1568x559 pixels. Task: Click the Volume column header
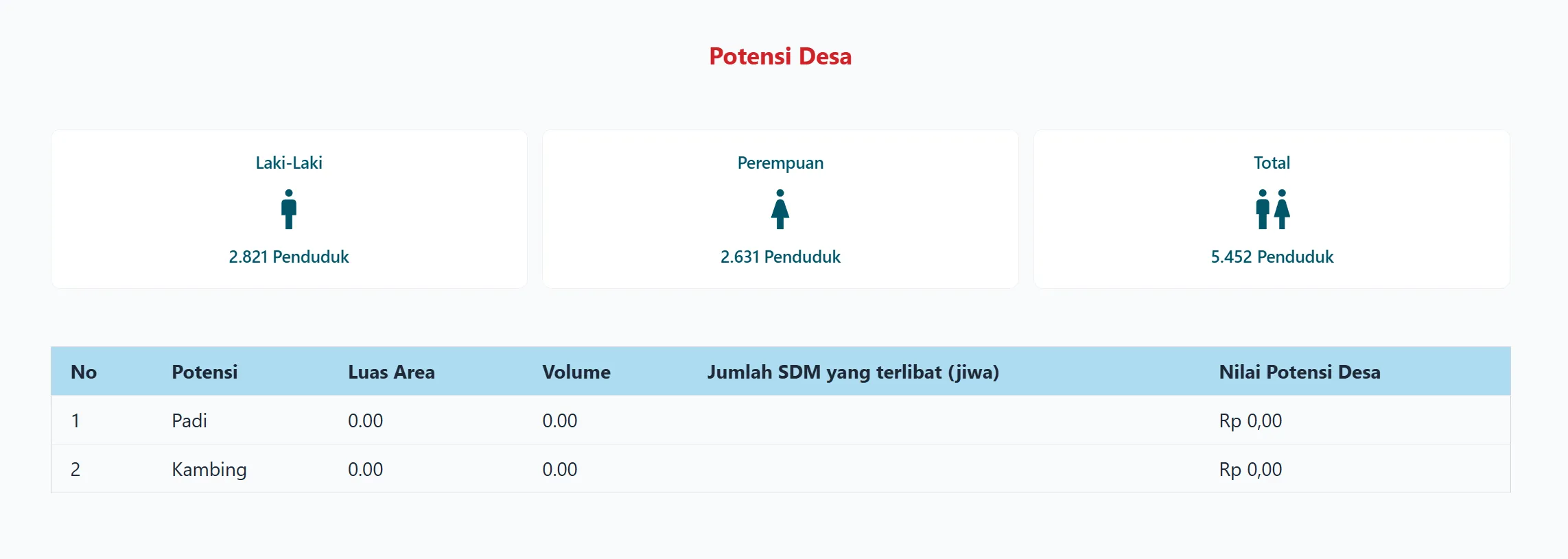point(576,372)
